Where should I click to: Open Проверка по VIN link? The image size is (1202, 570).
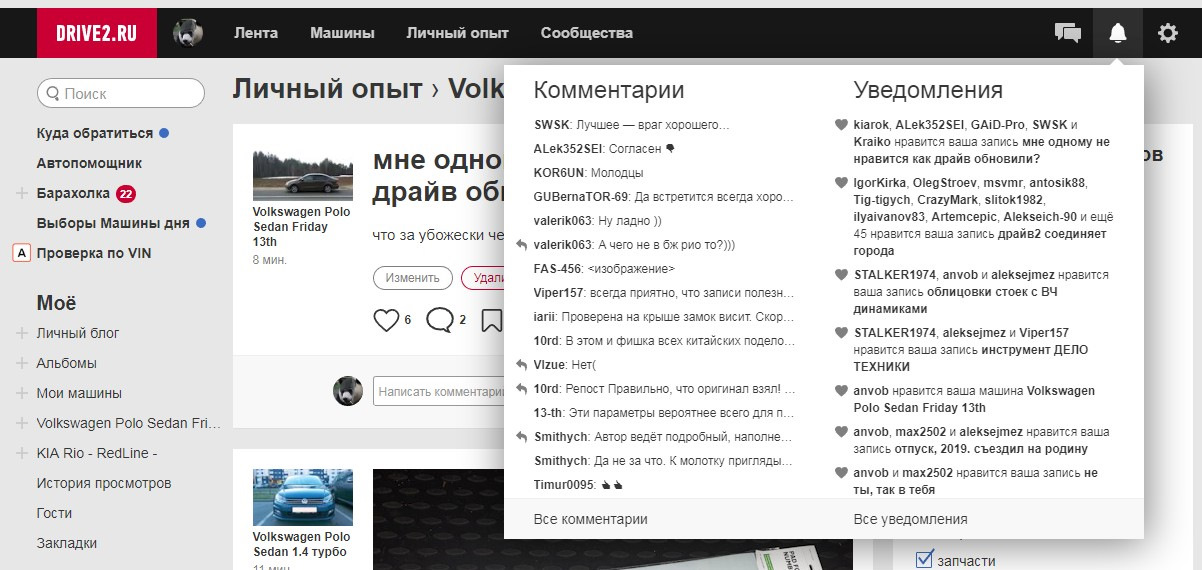pyautogui.click(x=94, y=253)
